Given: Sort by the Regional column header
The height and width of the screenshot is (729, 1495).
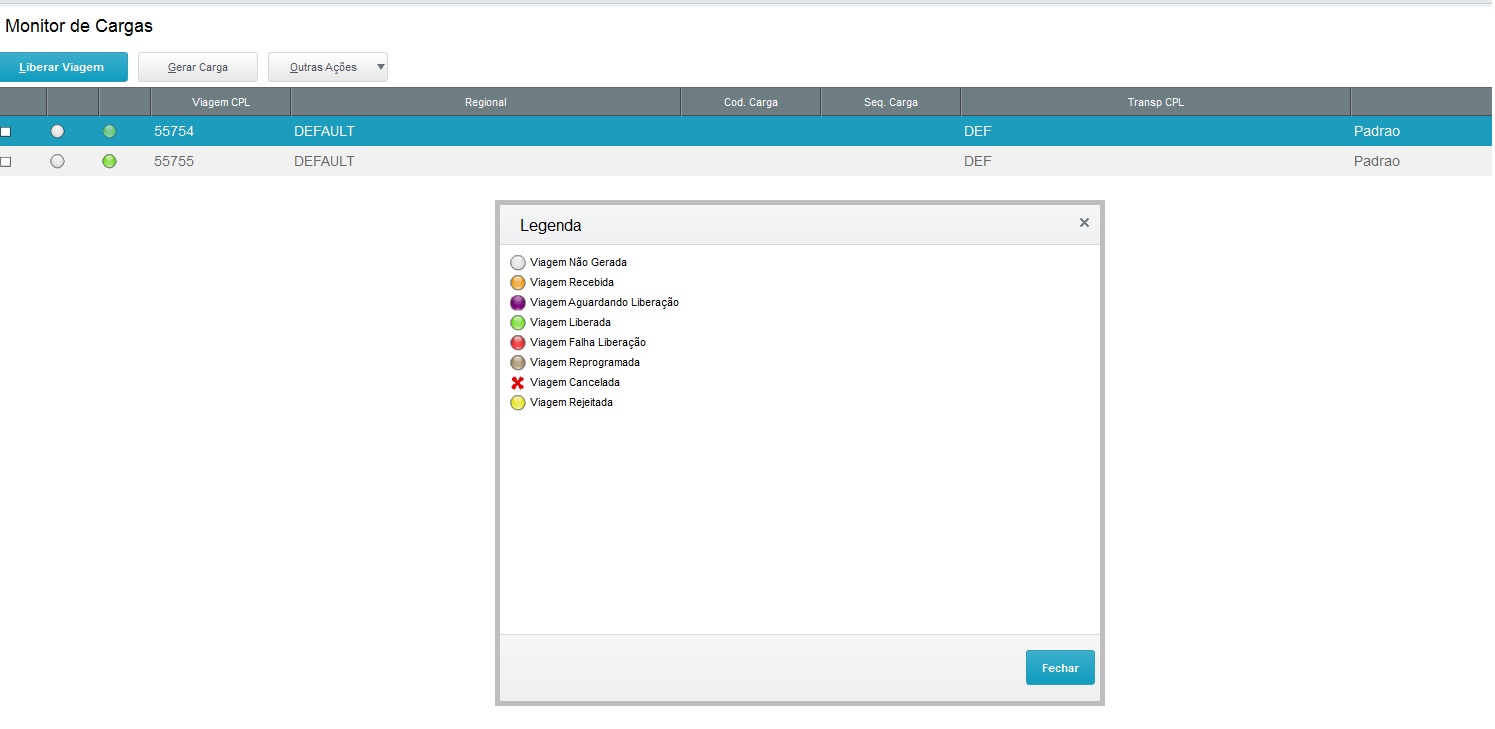Looking at the screenshot, I should (x=486, y=102).
